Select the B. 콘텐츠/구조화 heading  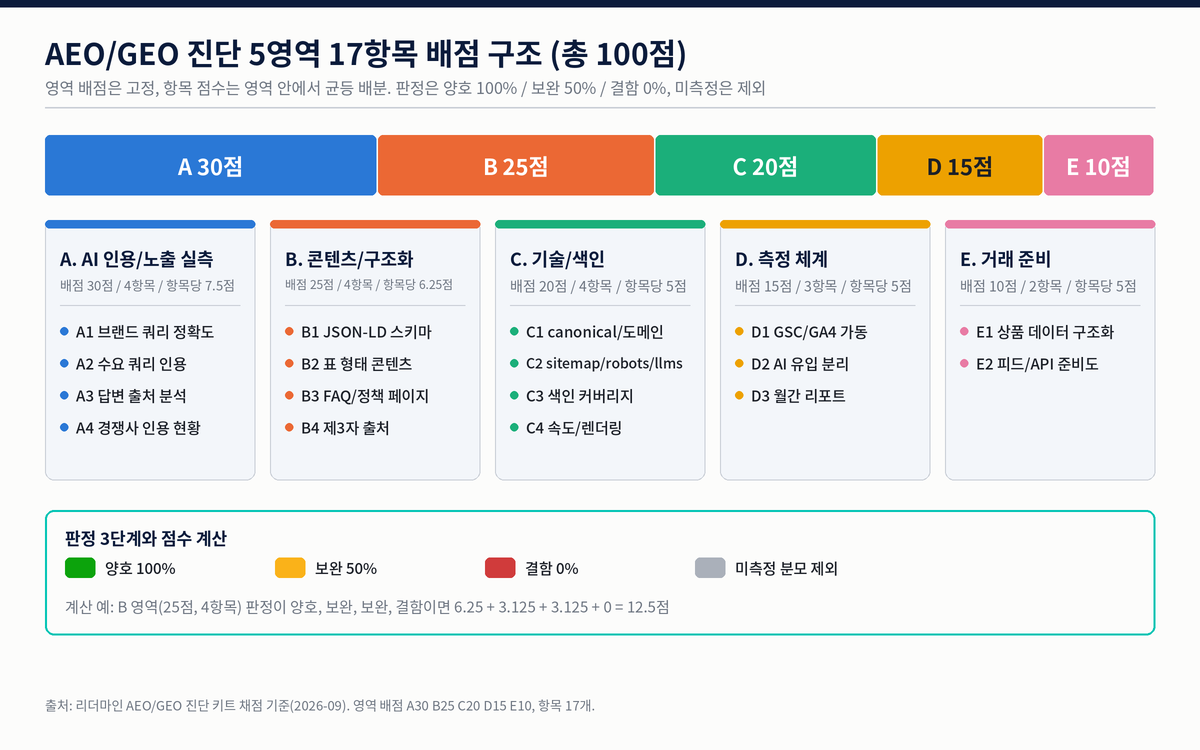[x=349, y=260]
